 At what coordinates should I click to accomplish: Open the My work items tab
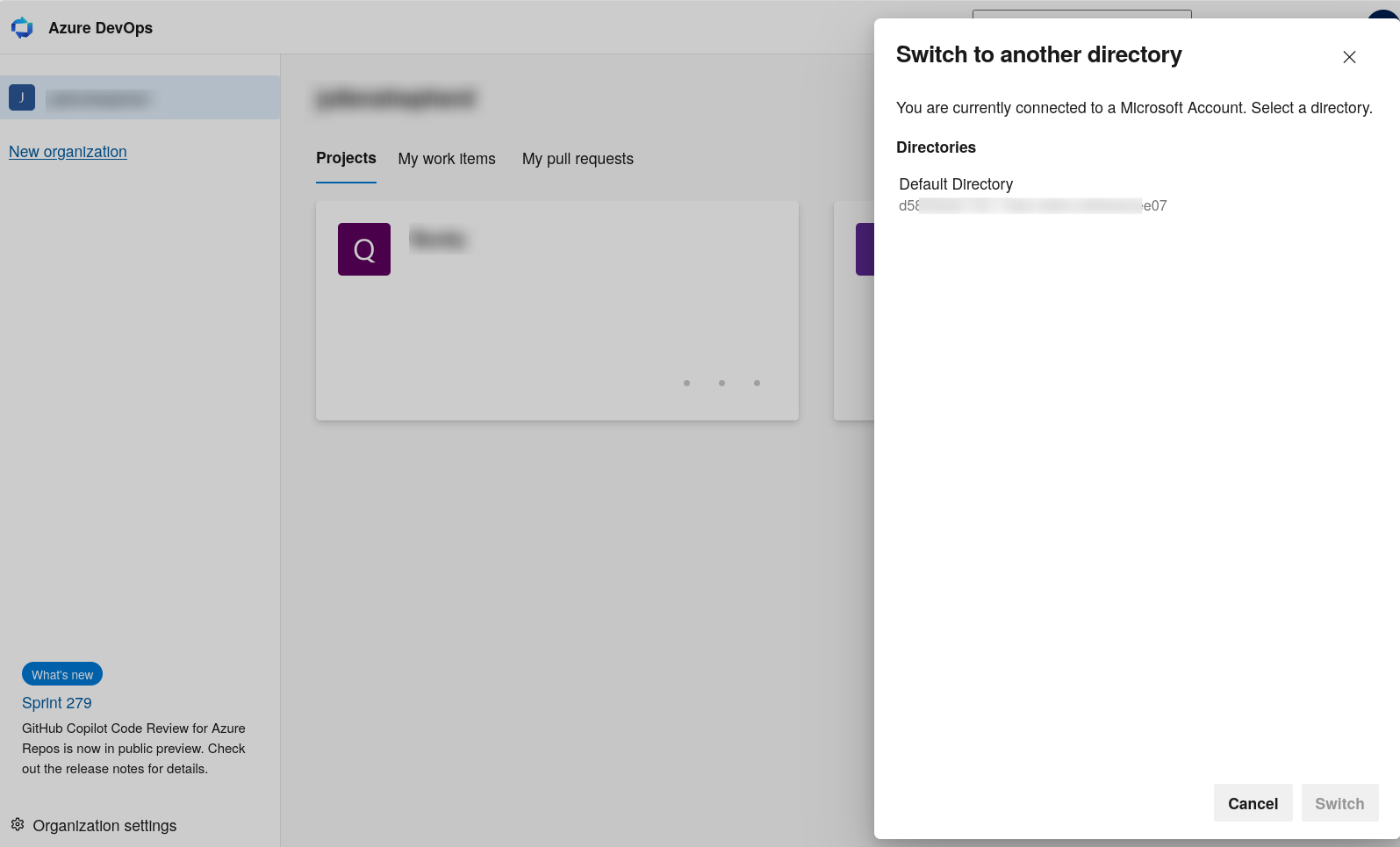[447, 159]
